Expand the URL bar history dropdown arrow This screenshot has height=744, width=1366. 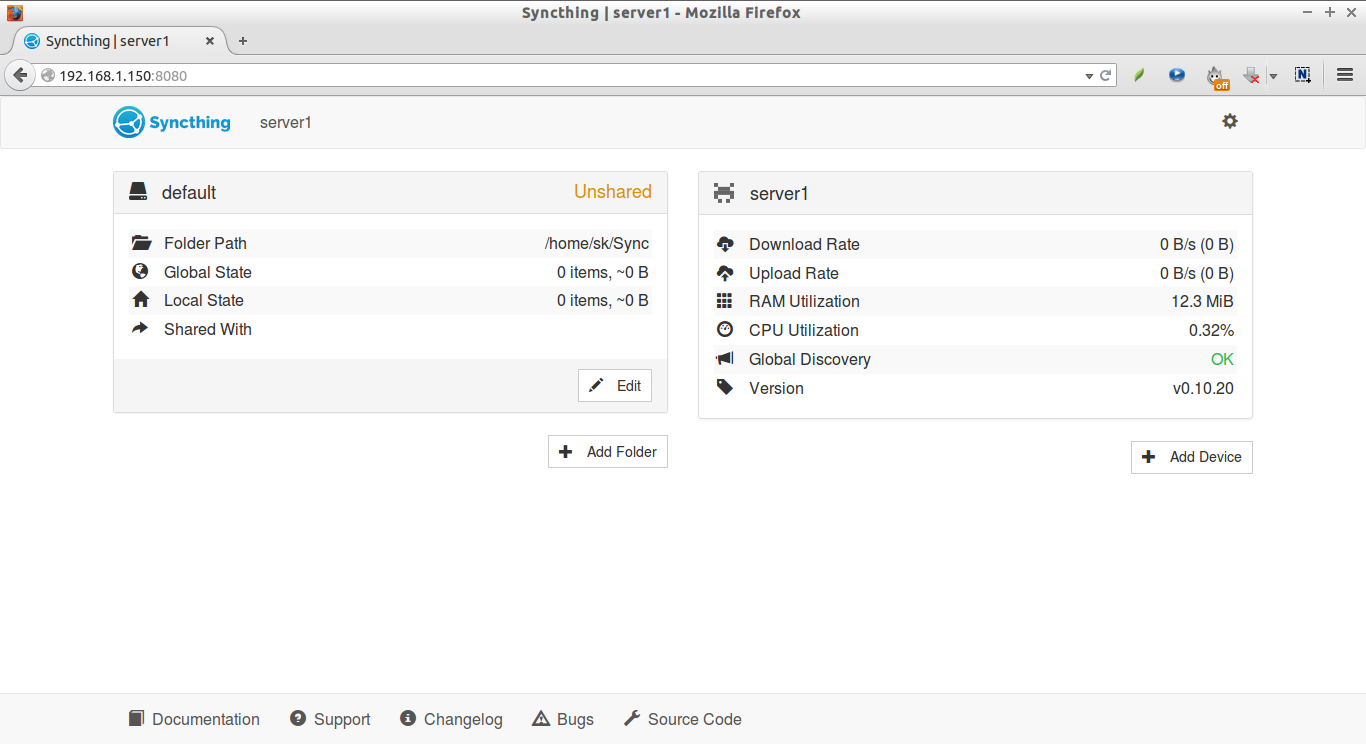(x=1089, y=76)
